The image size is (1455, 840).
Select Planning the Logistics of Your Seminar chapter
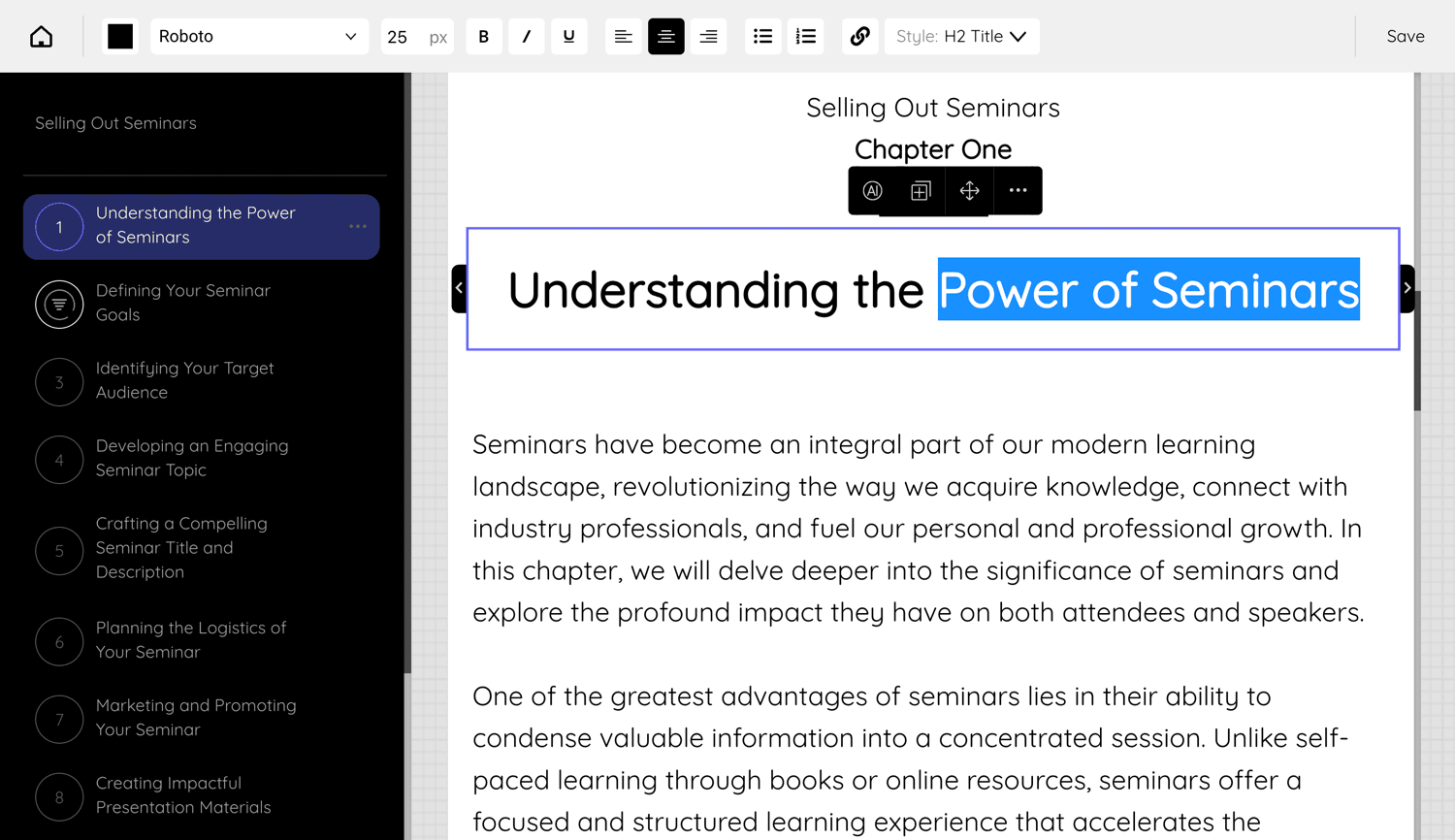click(x=190, y=640)
